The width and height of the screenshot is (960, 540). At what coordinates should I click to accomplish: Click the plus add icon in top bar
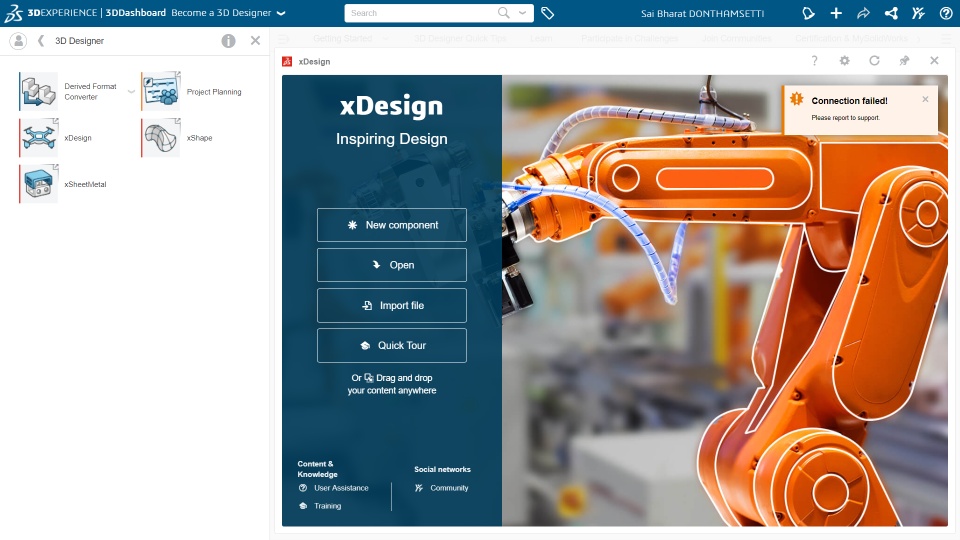tap(836, 13)
